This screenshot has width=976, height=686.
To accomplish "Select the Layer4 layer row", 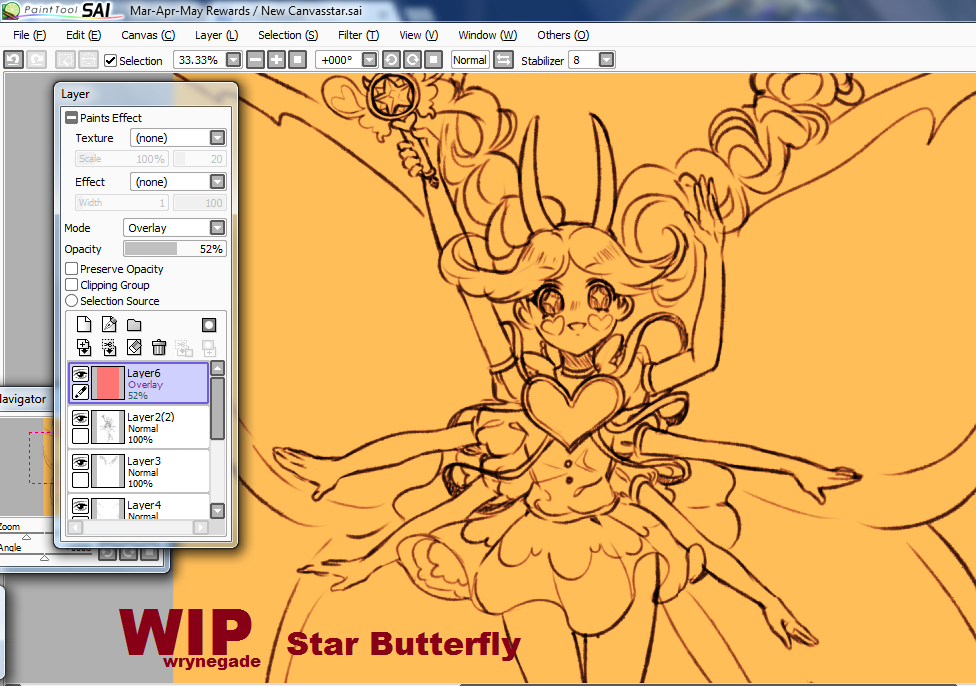I will click(139, 507).
